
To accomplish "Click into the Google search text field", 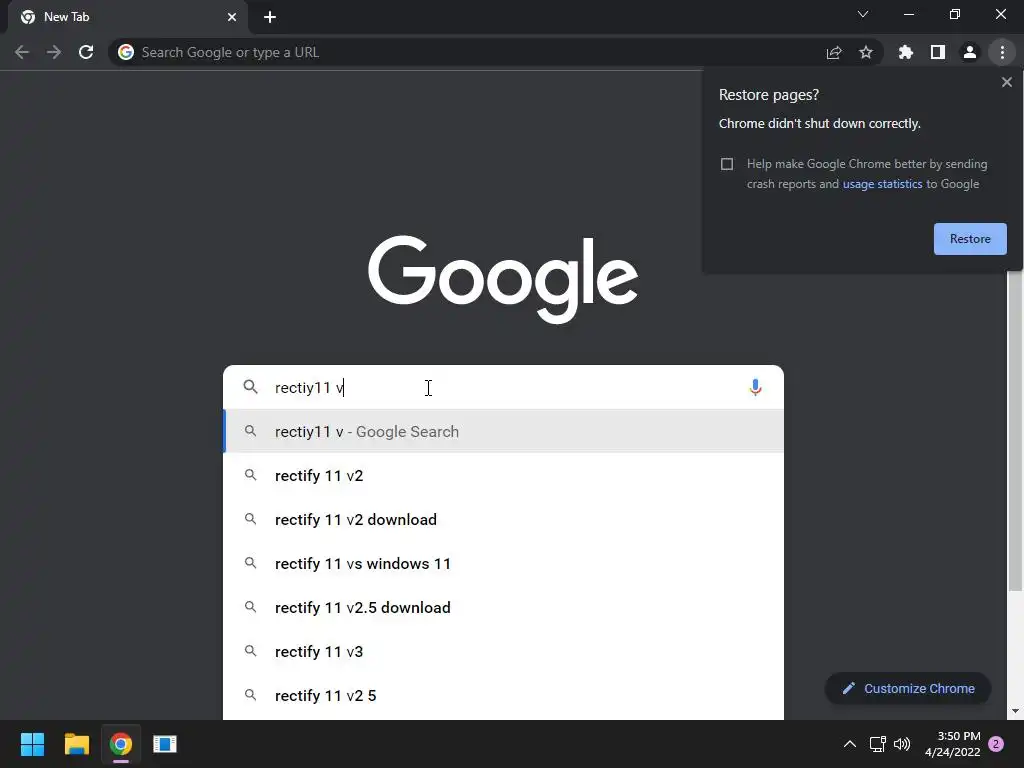I will (x=506, y=387).
